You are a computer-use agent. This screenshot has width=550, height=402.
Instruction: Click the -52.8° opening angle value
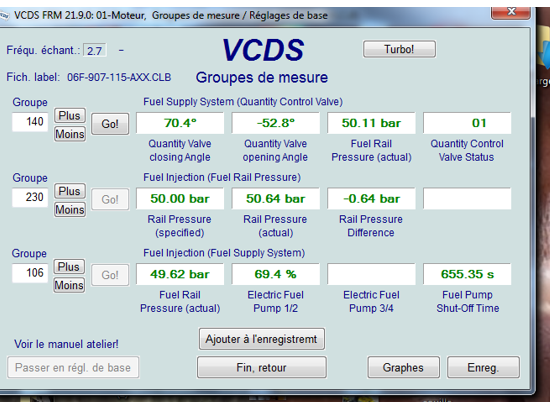click(276, 123)
